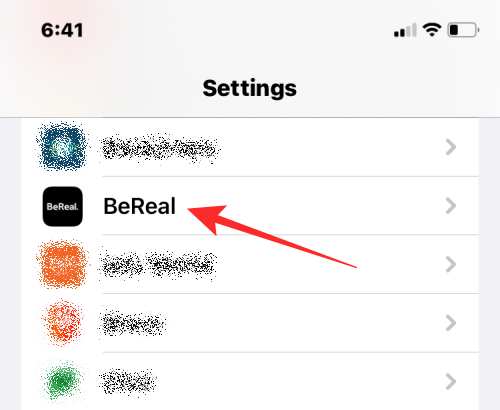Tap the black BeReal app icon
The image size is (500, 410).
pos(63,206)
